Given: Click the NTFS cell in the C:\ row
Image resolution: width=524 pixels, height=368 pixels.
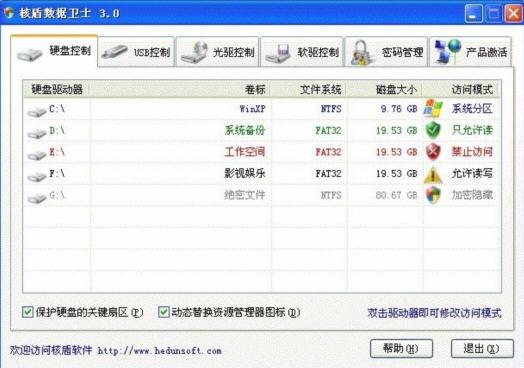Looking at the screenshot, I should tap(331, 109).
